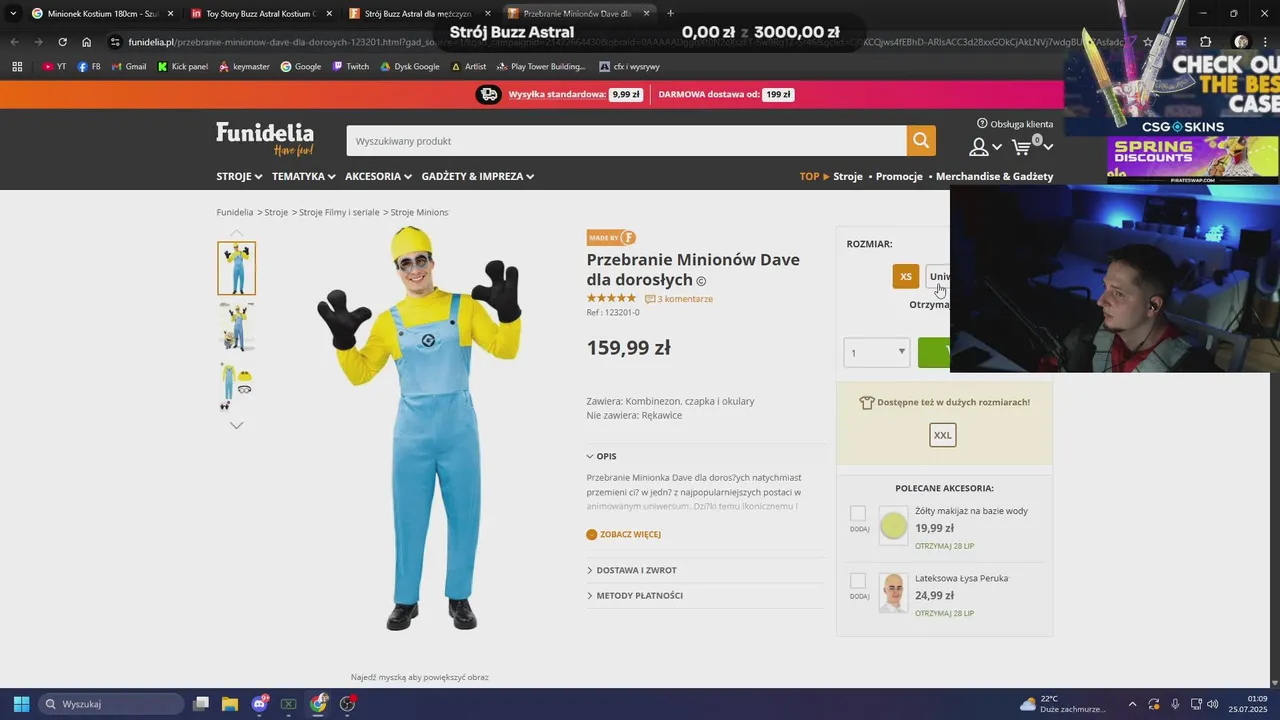Click the Wyszukiwany produkt search field
The image size is (1280, 720).
pos(626,141)
